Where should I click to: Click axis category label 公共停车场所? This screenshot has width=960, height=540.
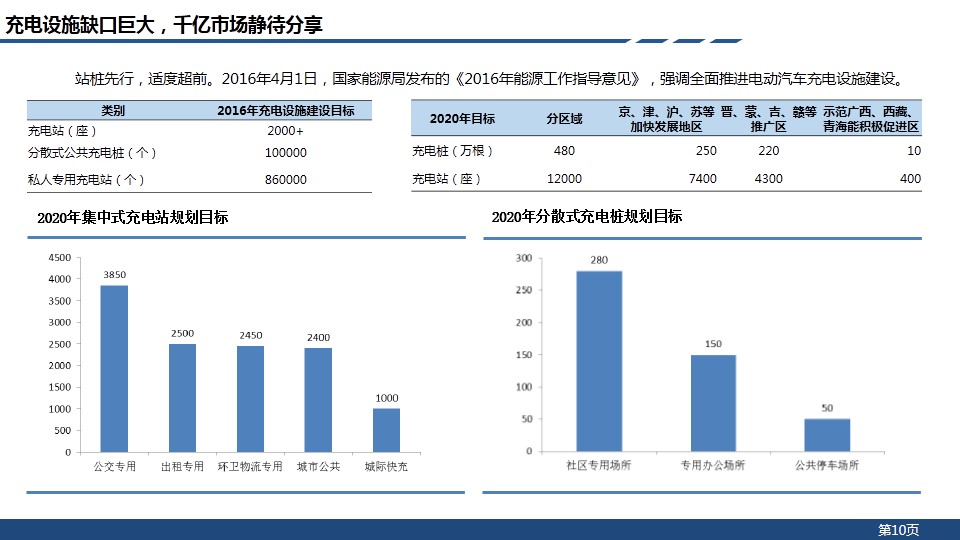click(827, 465)
